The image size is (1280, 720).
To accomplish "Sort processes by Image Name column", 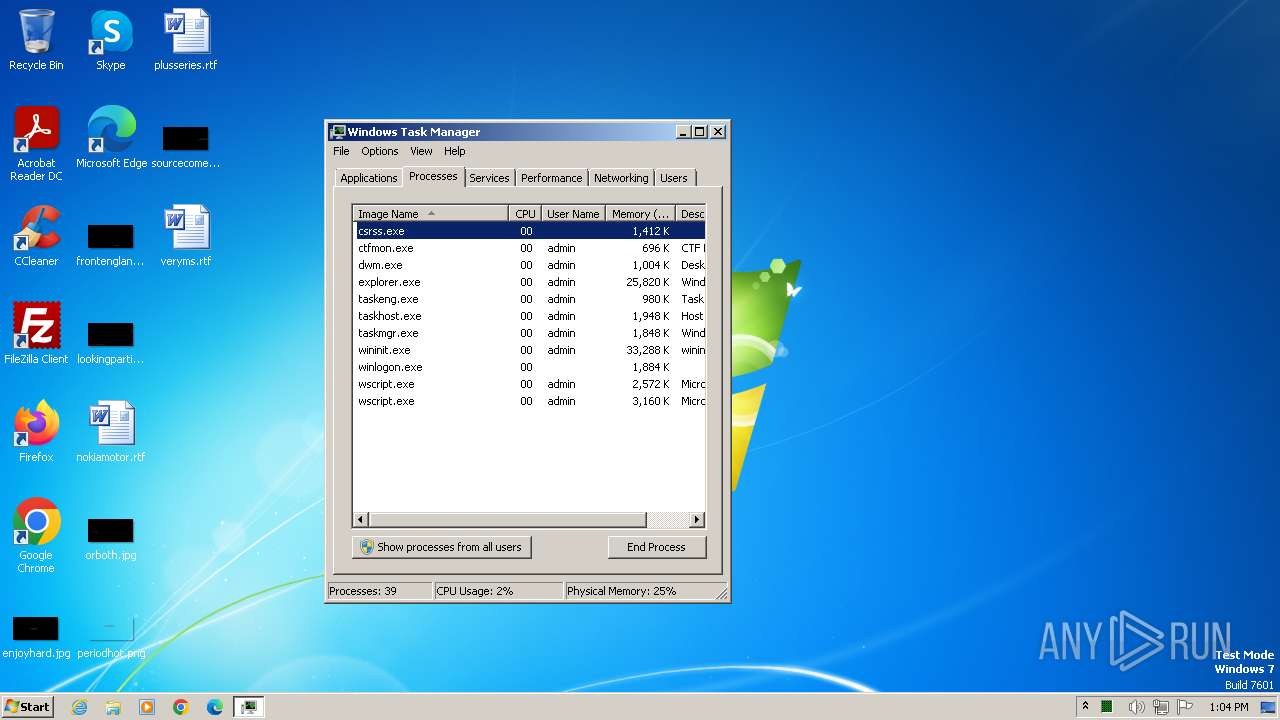I will (x=431, y=214).
